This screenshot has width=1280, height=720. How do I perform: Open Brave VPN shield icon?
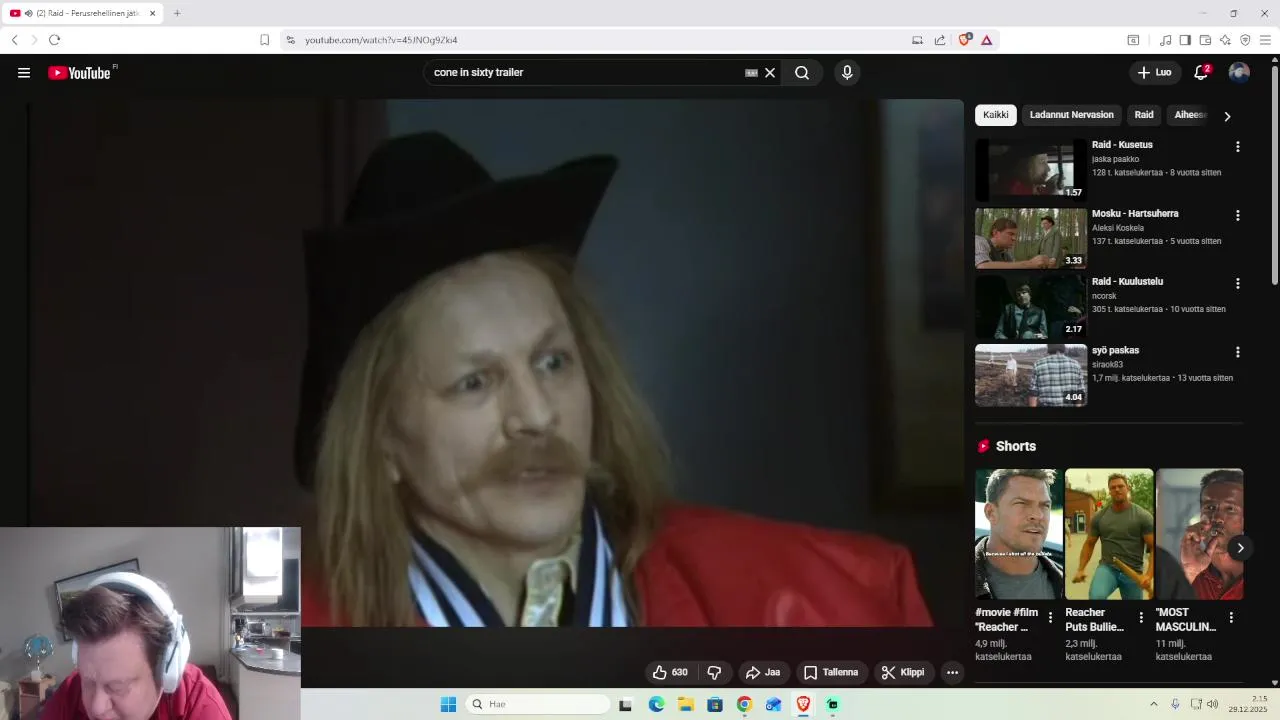click(1245, 40)
